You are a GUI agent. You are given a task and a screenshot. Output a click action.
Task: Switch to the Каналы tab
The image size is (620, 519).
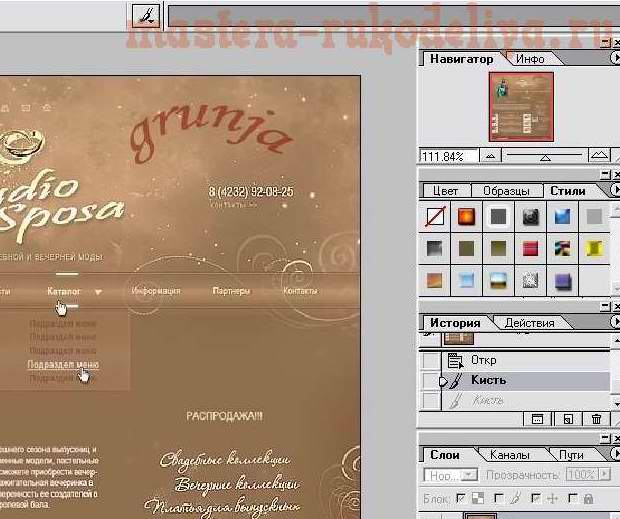point(509,455)
